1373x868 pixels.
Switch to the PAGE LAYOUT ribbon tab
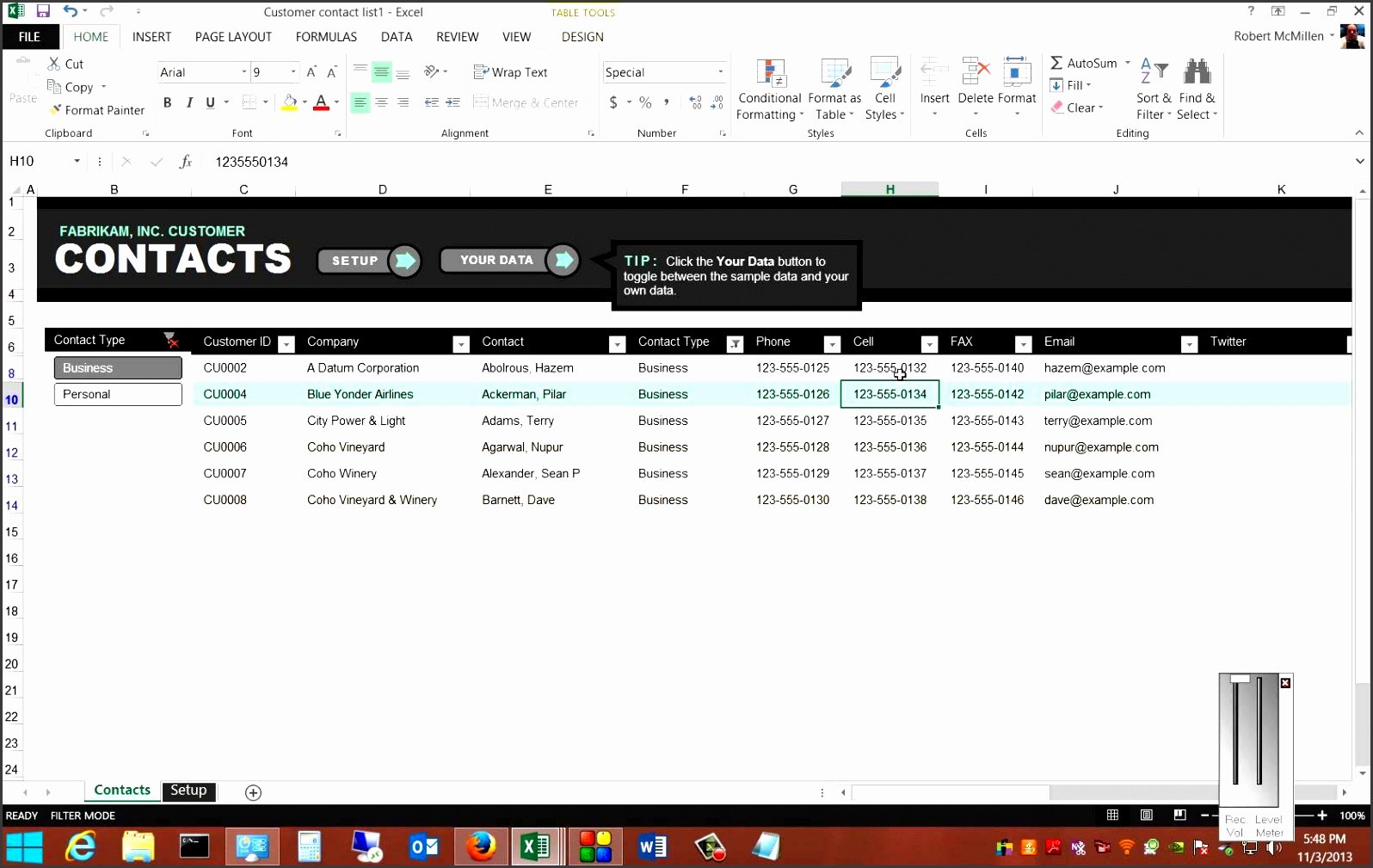233,37
